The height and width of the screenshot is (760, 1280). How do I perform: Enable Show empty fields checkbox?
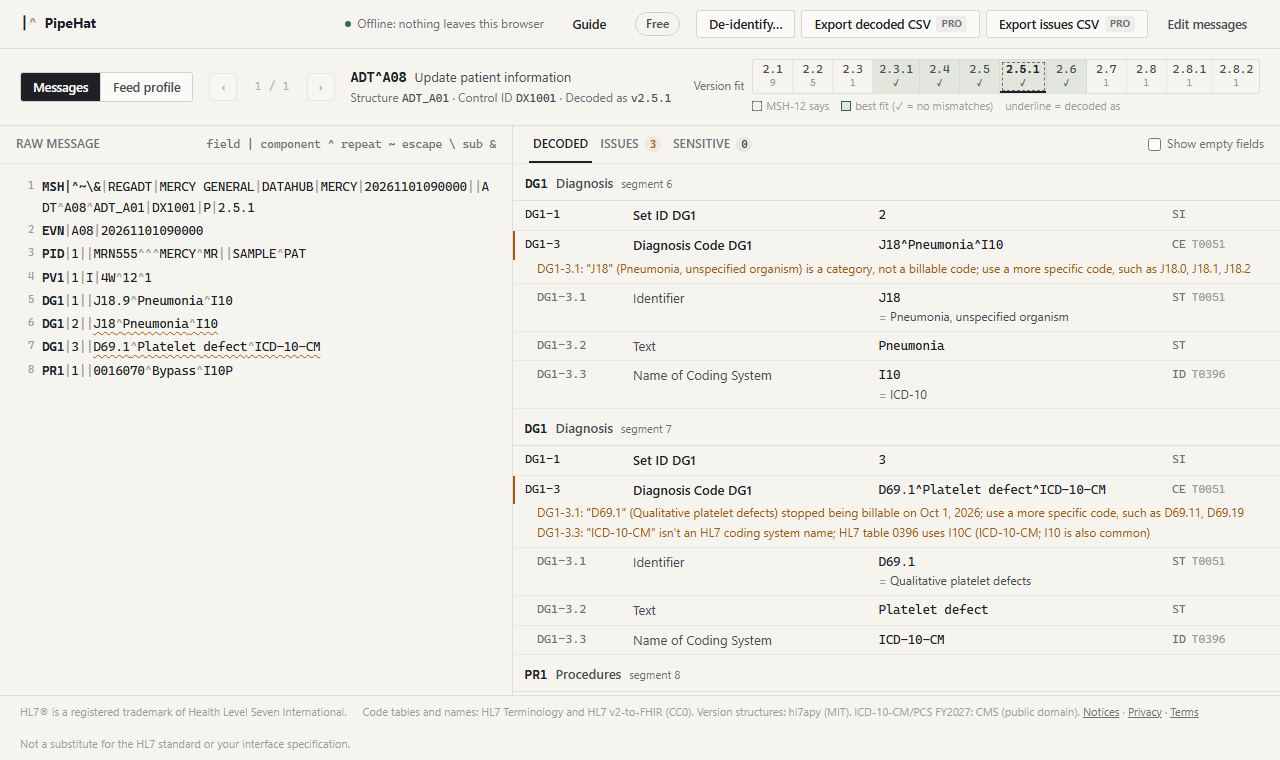coord(1155,144)
